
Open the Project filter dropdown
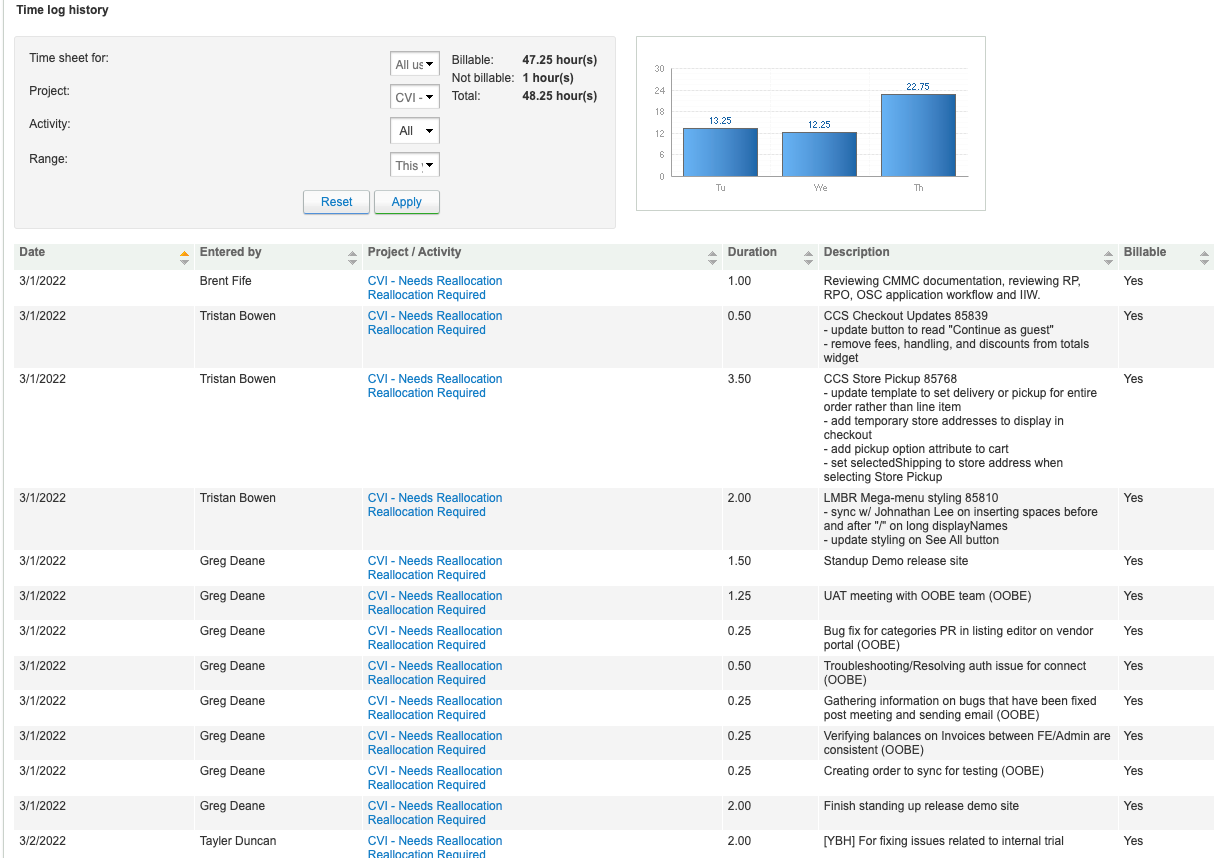click(415, 97)
